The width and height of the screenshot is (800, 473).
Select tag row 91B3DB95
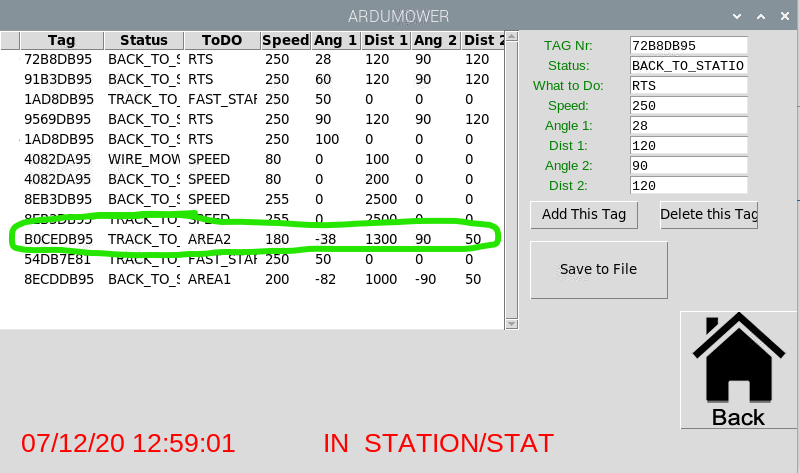click(x=253, y=79)
